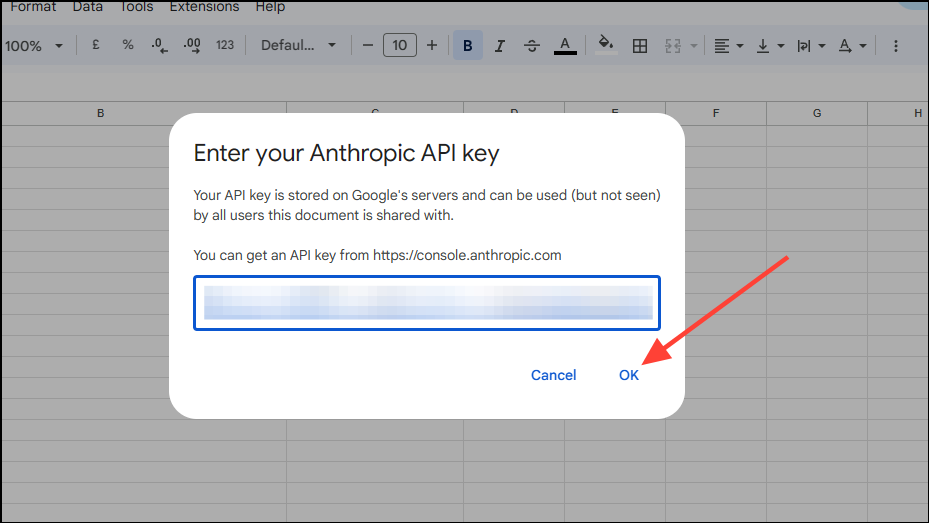Decrease decimal places

coord(159,45)
